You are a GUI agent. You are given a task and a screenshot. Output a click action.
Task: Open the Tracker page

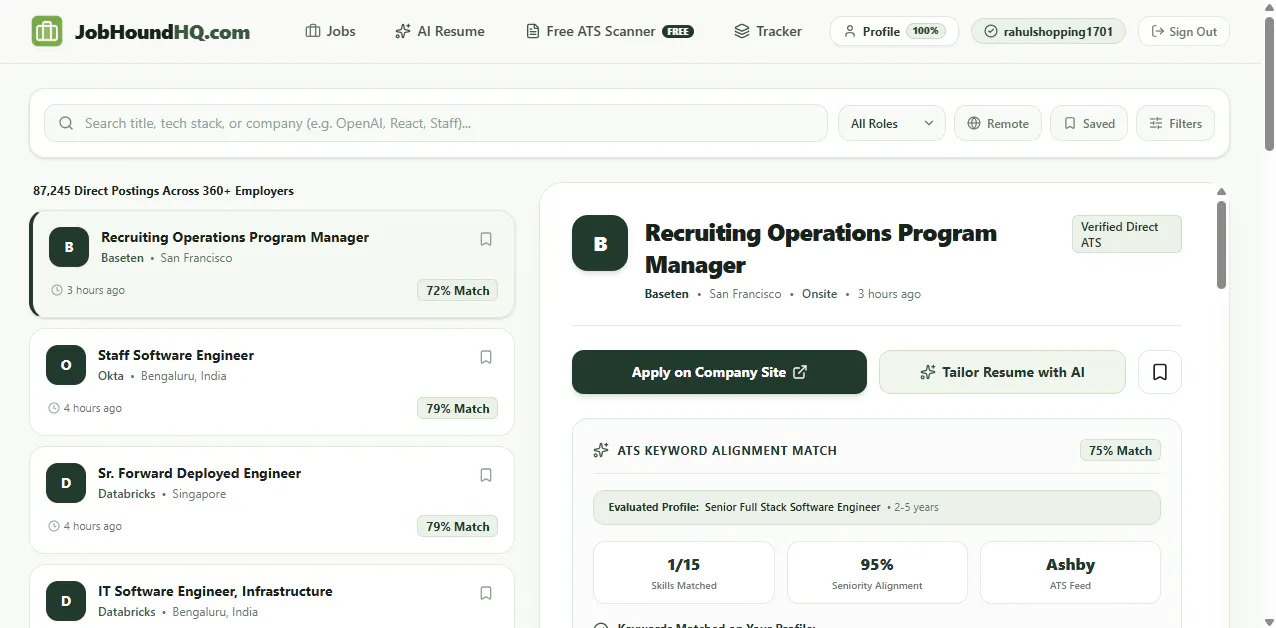768,31
